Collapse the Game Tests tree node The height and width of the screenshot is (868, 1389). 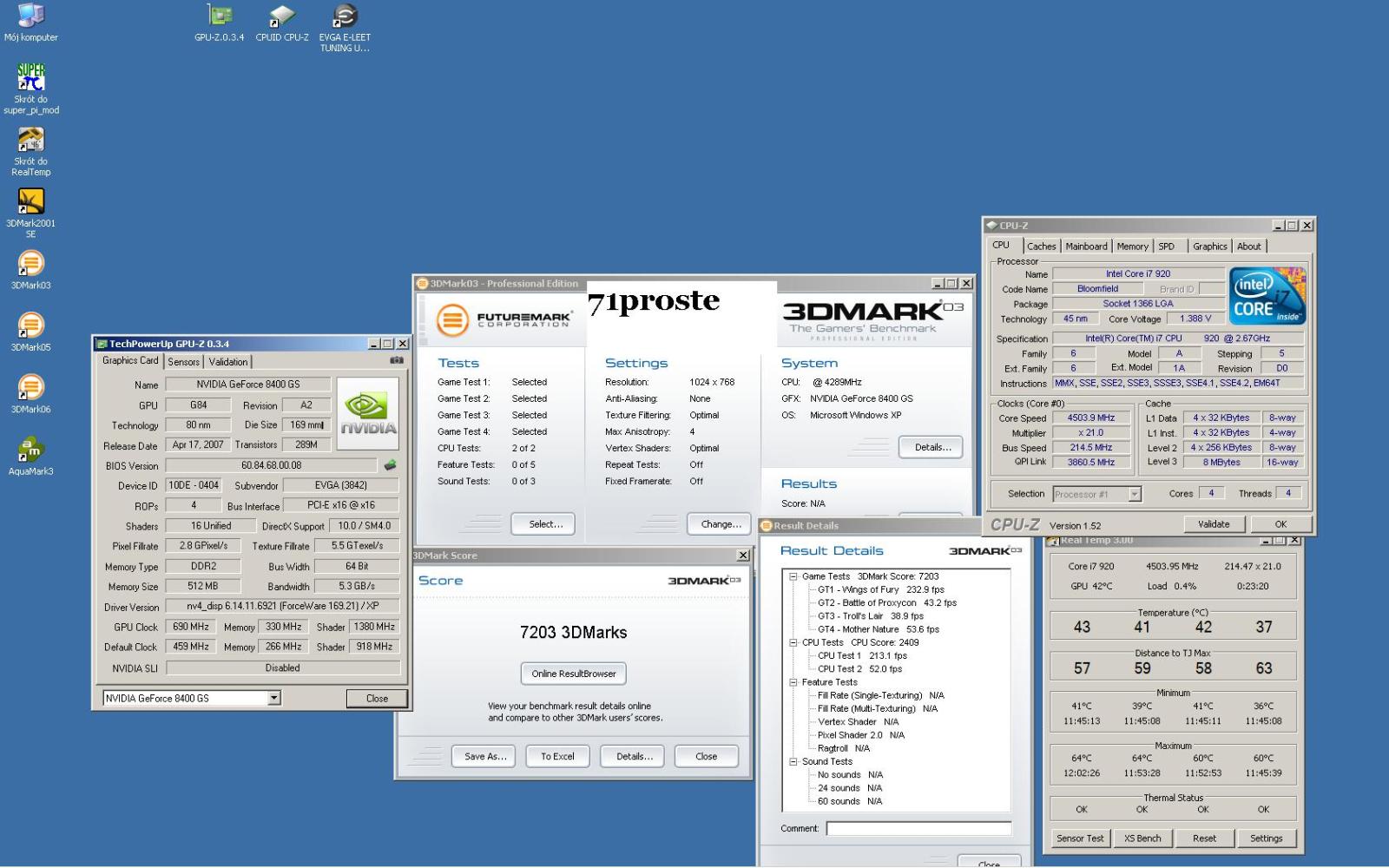793,576
